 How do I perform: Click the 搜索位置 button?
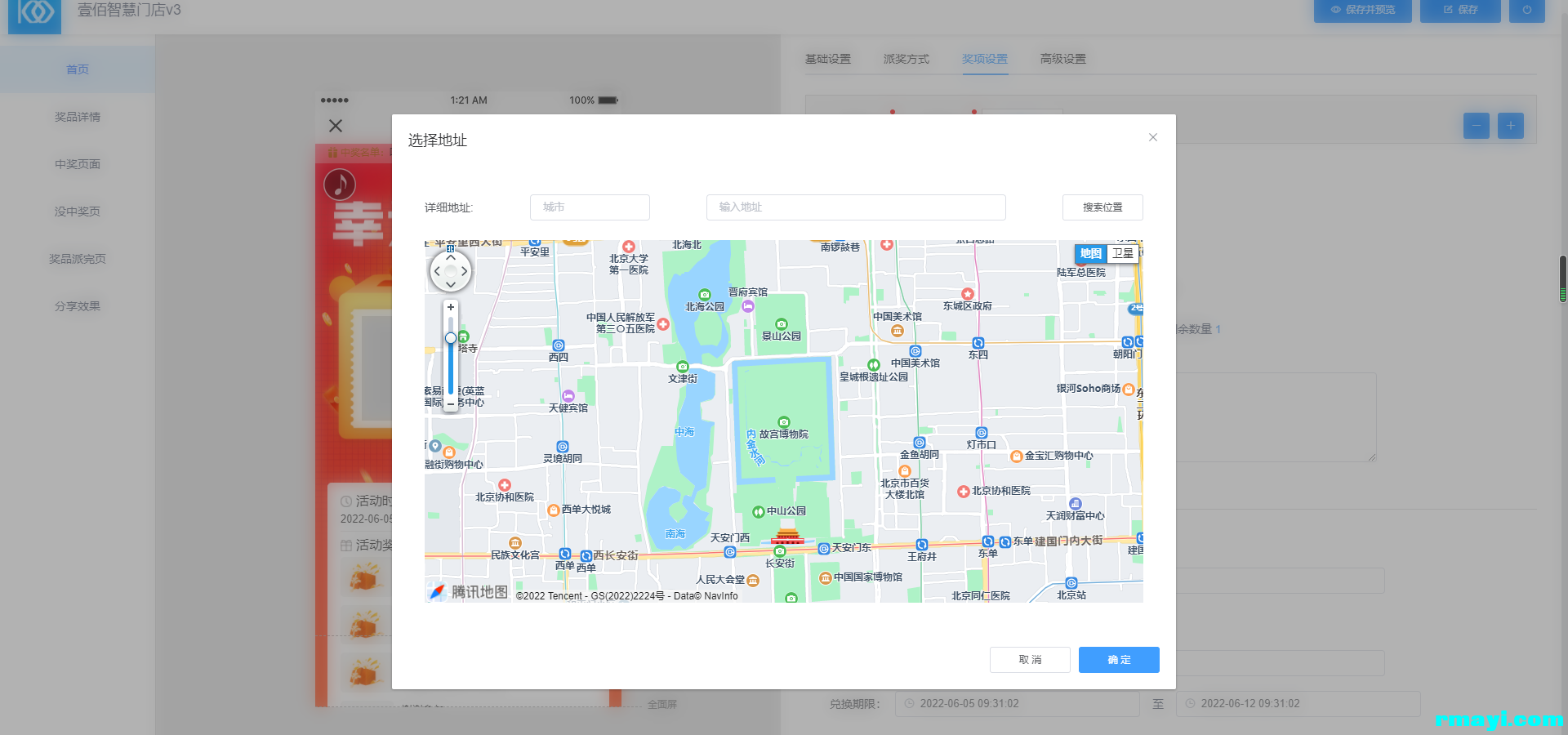click(1102, 207)
